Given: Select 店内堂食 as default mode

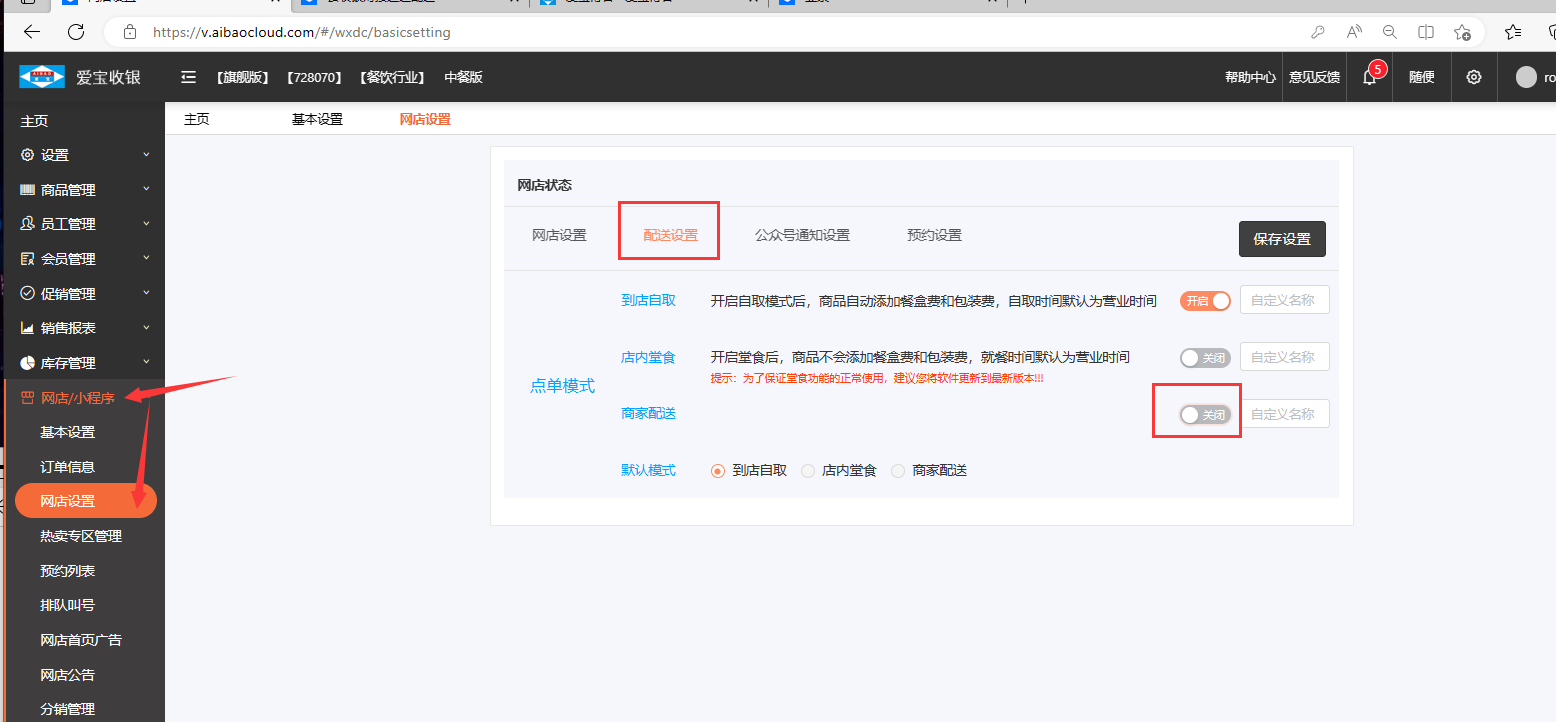Looking at the screenshot, I should [x=808, y=471].
